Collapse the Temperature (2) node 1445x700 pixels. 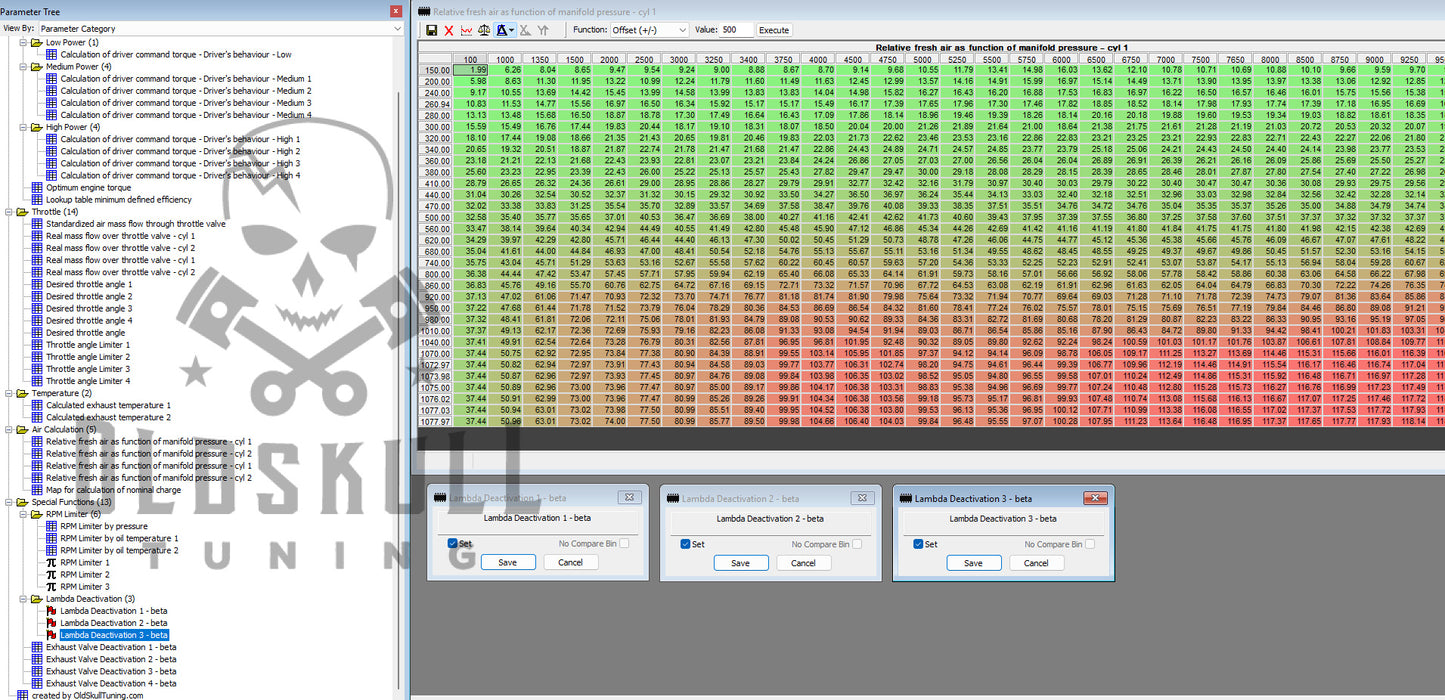coord(8,393)
